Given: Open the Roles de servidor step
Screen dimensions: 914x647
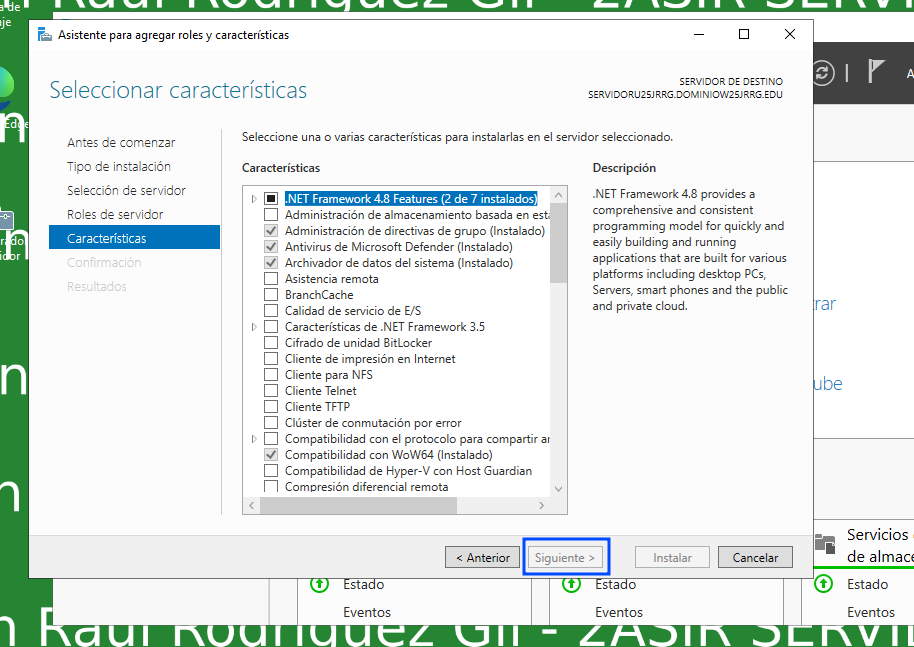Looking at the screenshot, I should point(115,214).
